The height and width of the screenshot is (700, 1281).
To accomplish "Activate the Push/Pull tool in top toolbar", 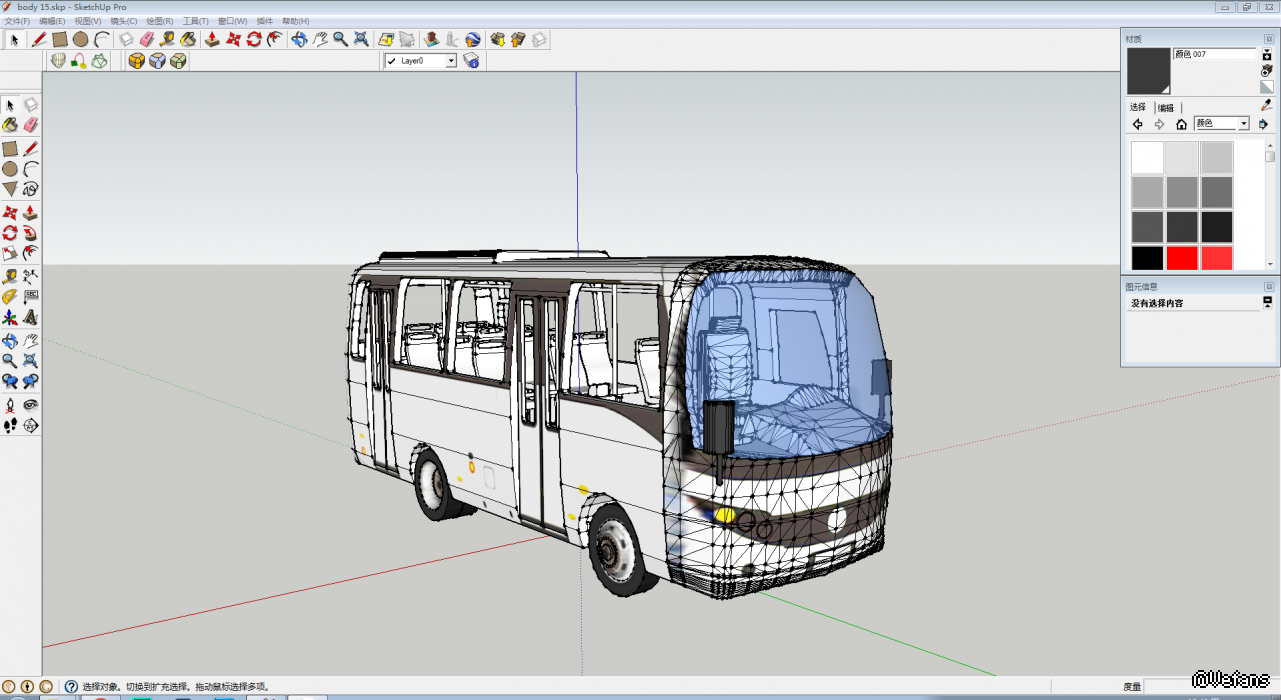I will coord(212,40).
